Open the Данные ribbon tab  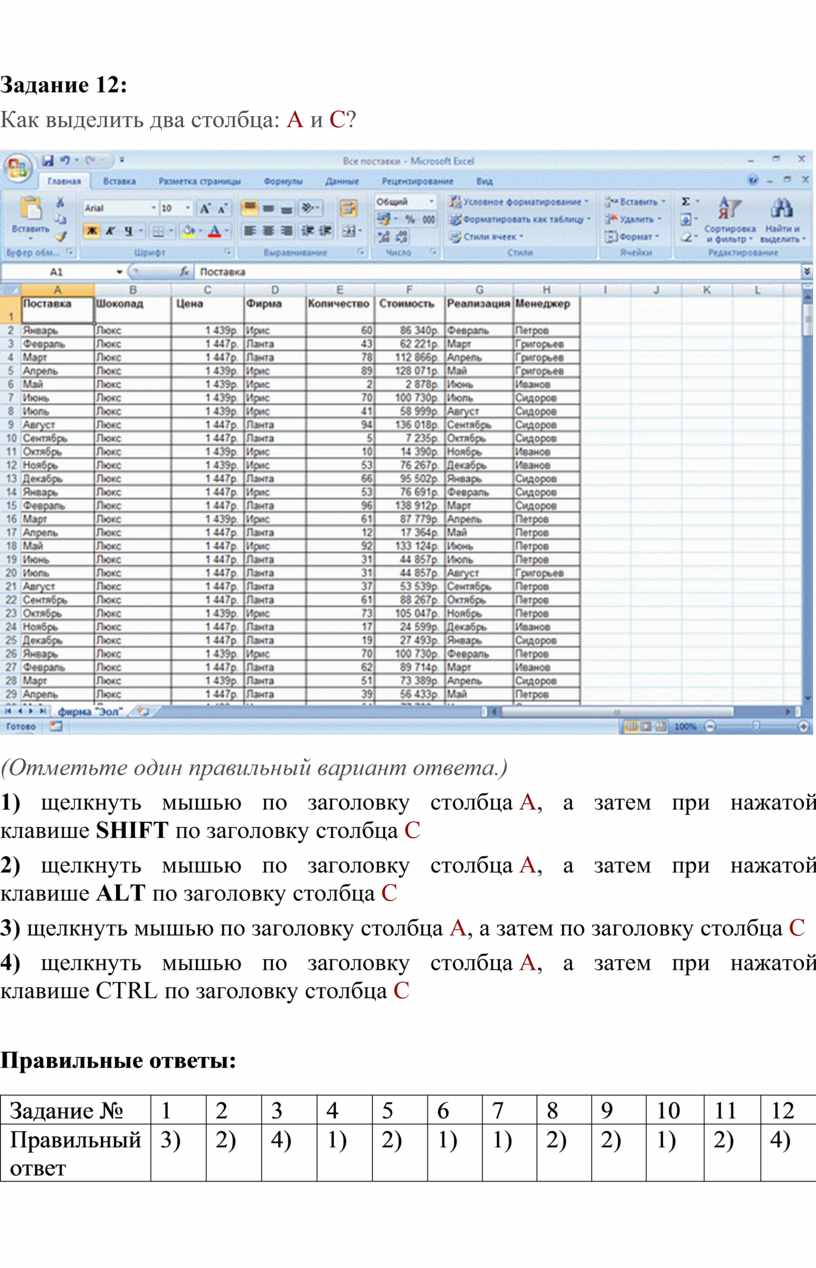tap(342, 181)
